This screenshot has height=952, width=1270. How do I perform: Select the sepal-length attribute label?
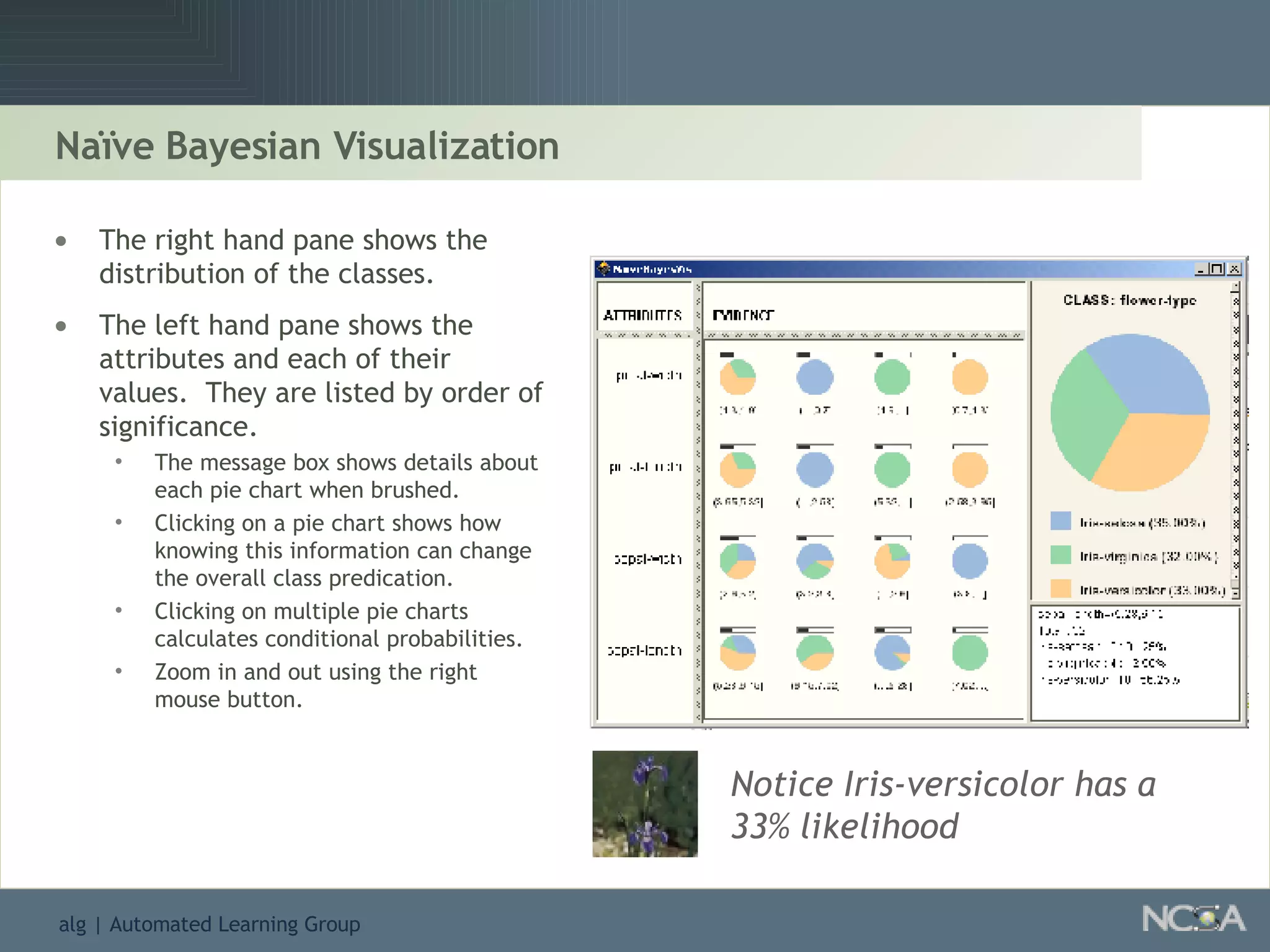(645, 650)
